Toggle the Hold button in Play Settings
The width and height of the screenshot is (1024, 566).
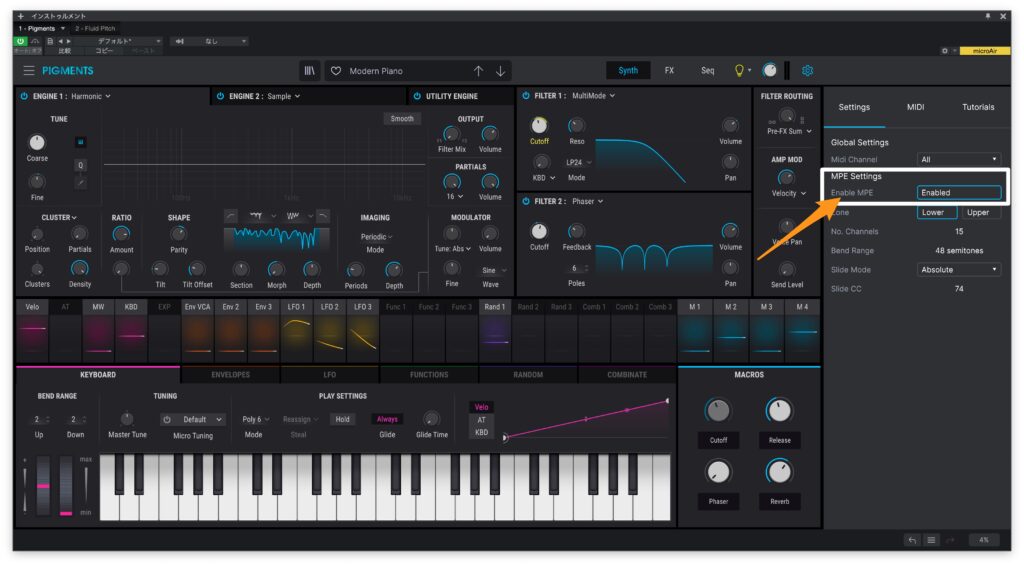(343, 419)
